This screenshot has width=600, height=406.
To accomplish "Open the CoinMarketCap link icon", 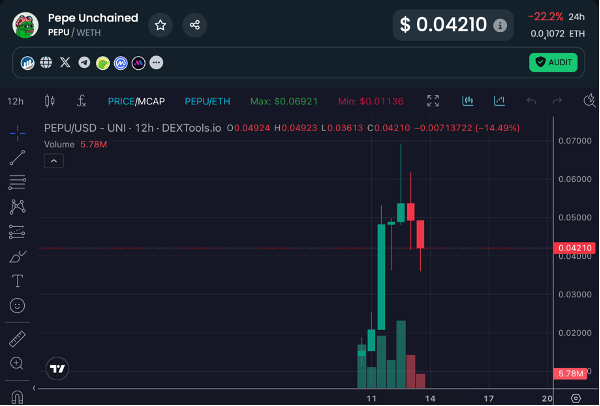I will pyautogui.click(x=121, y=63).
